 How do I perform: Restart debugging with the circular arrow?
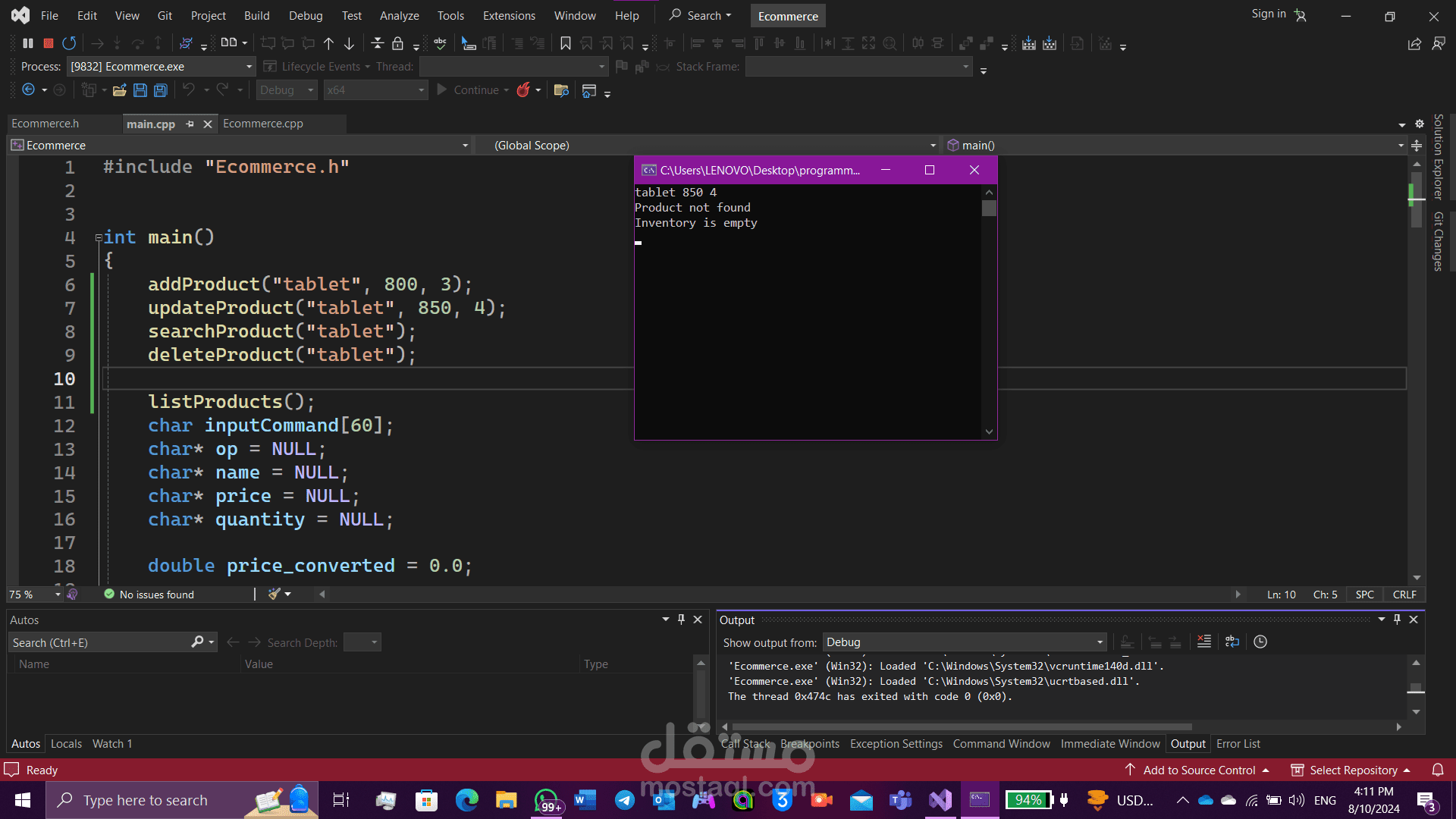tap(69, 43)
